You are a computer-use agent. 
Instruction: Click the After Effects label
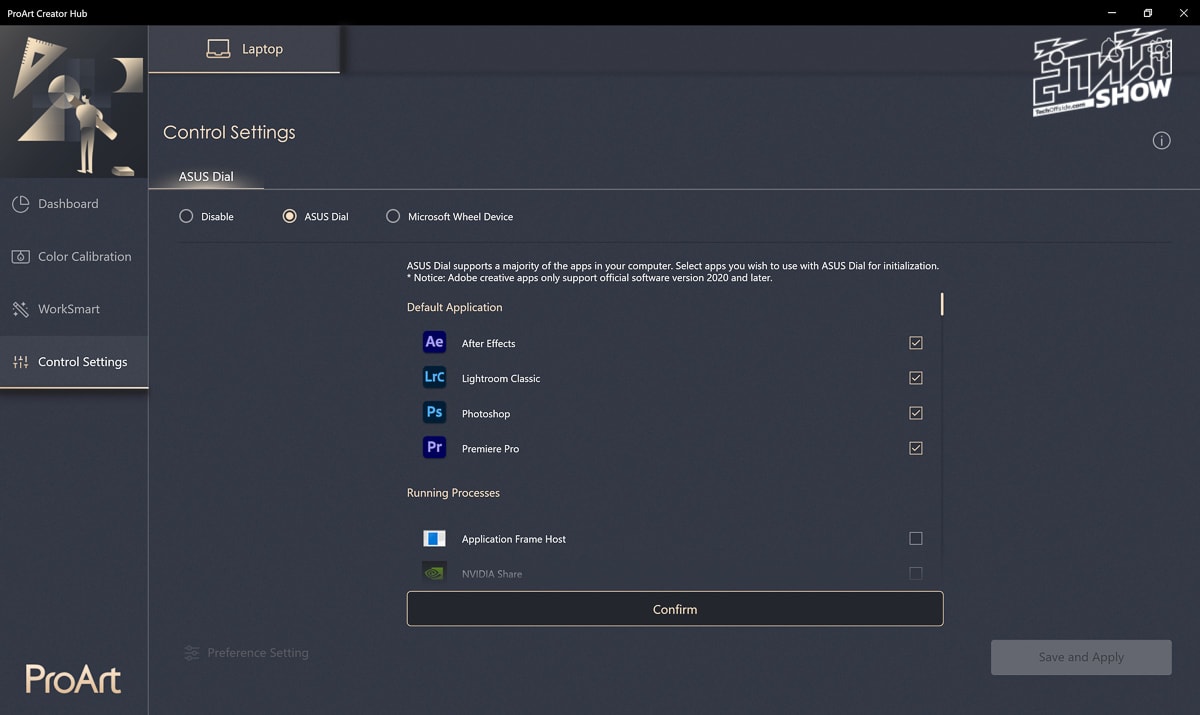coord(488,343)
